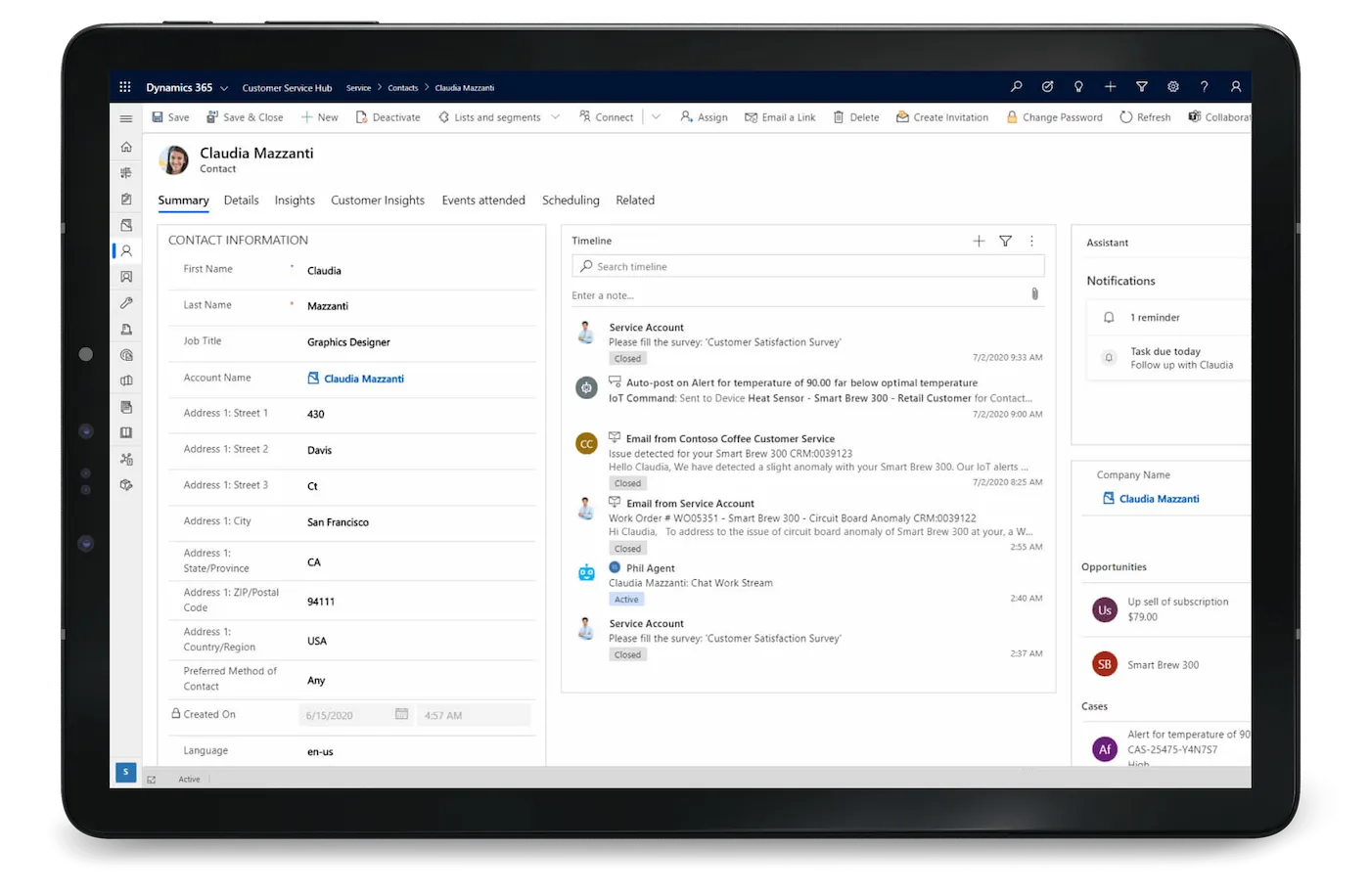Expand Lists and segments dropdown chevron
This screenshot has width=1370, height=896.
point(556,117)
